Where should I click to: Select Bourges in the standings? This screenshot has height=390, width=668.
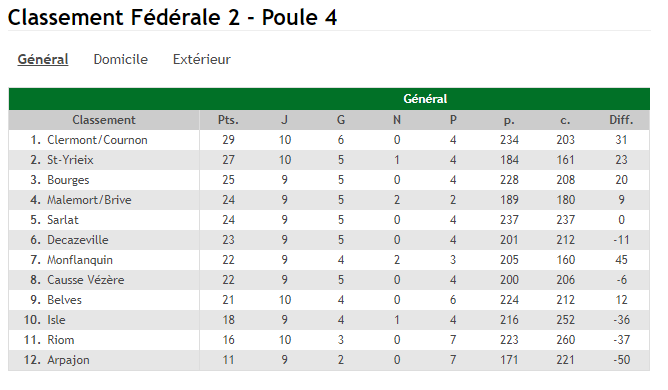click(x=68, y=180)
